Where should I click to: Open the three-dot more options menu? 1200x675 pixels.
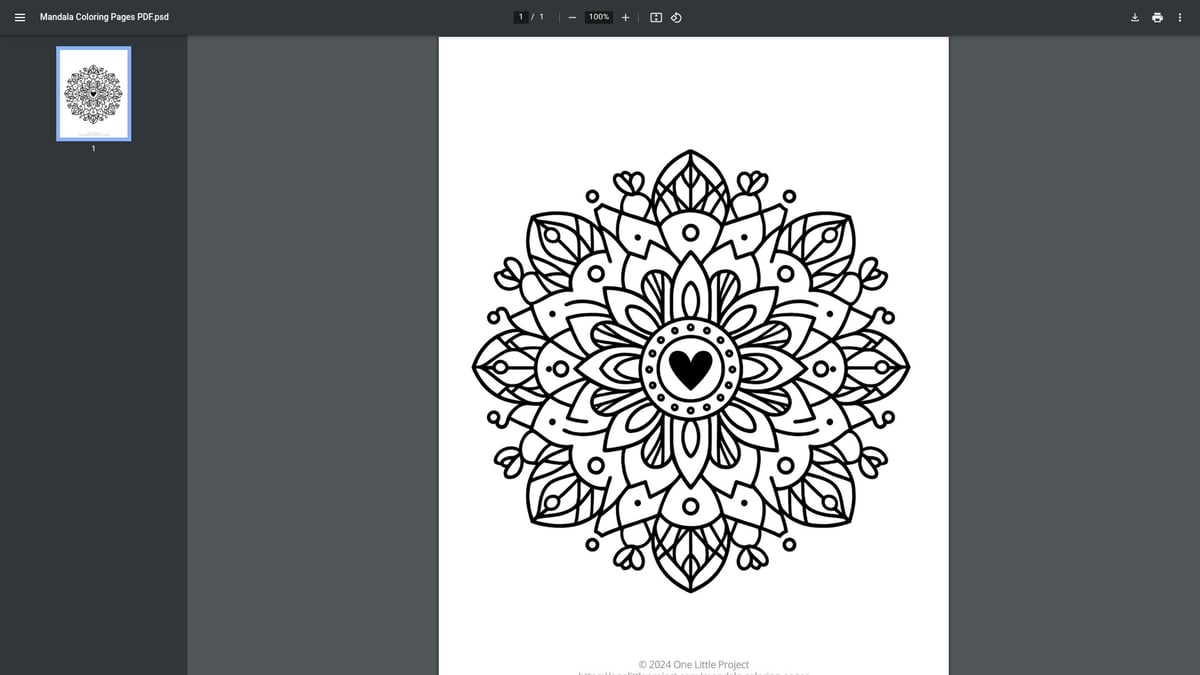(1180, 17)
